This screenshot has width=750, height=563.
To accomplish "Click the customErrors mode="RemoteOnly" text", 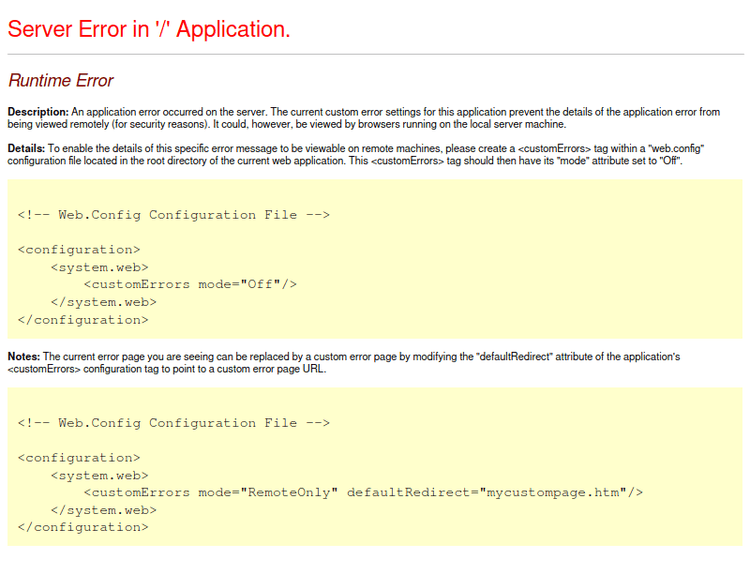I will [x=211, y=492].
